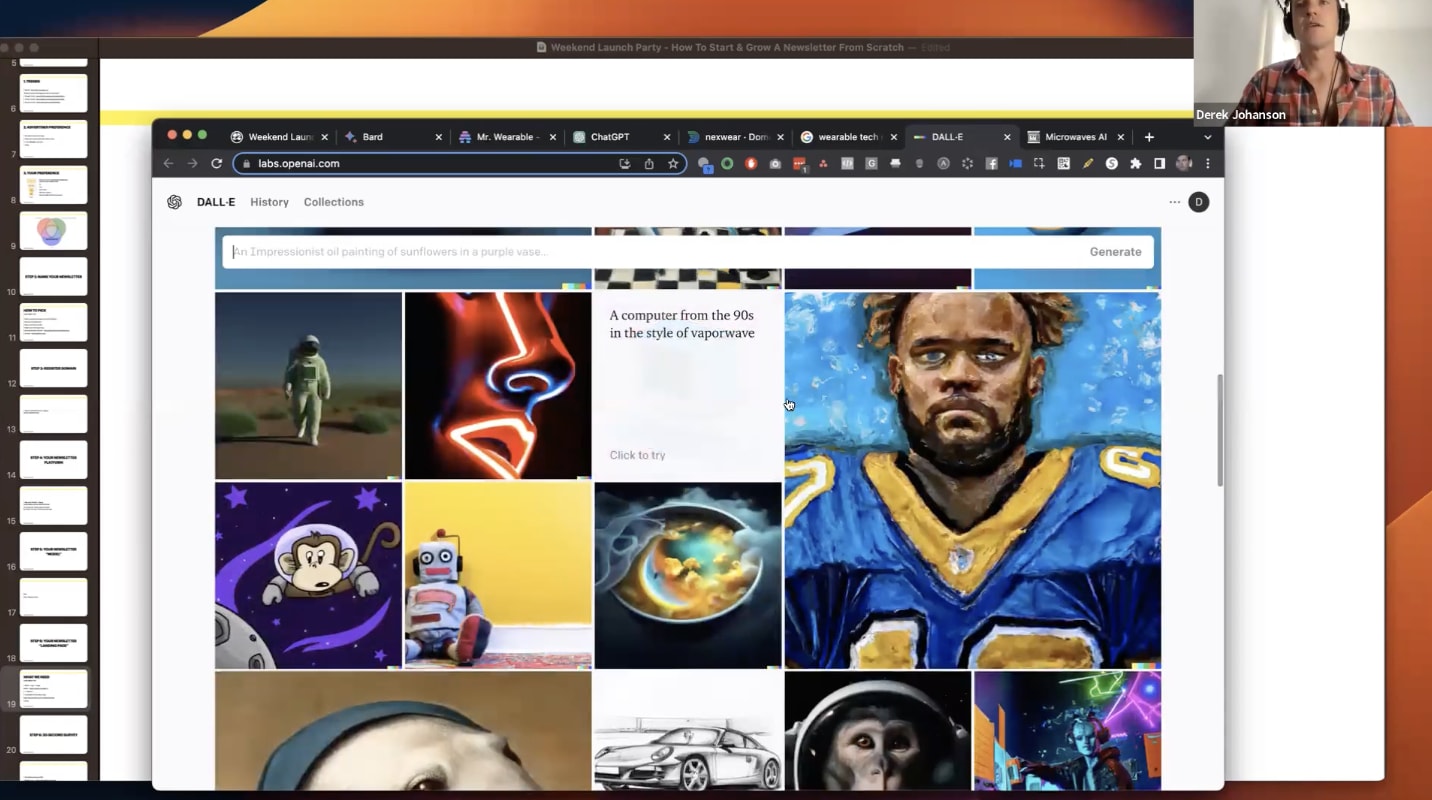1432x800 pixels.
Task: Open the Extensions puzzle-piece menu
Action: (x=1135, y=164)
